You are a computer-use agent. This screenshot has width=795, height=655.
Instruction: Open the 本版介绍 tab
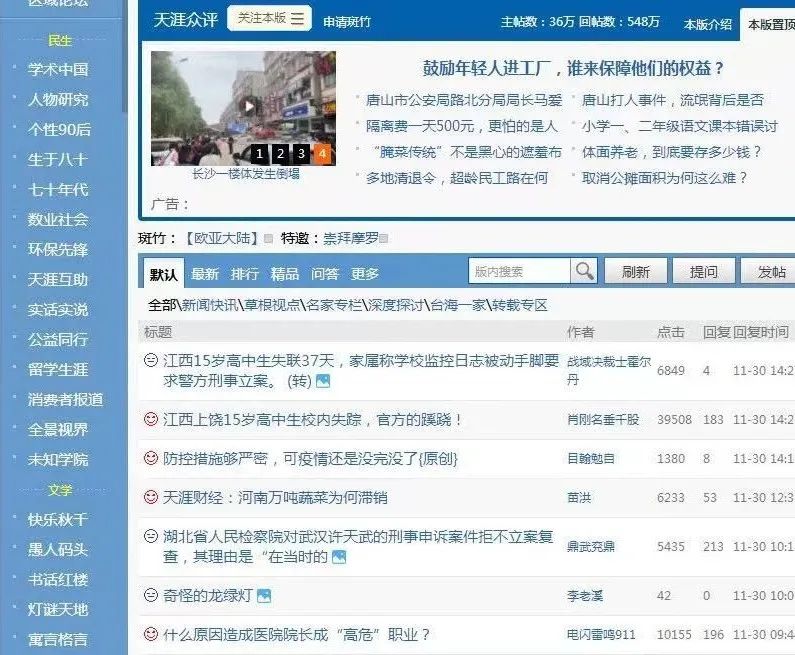click(707, 24)
